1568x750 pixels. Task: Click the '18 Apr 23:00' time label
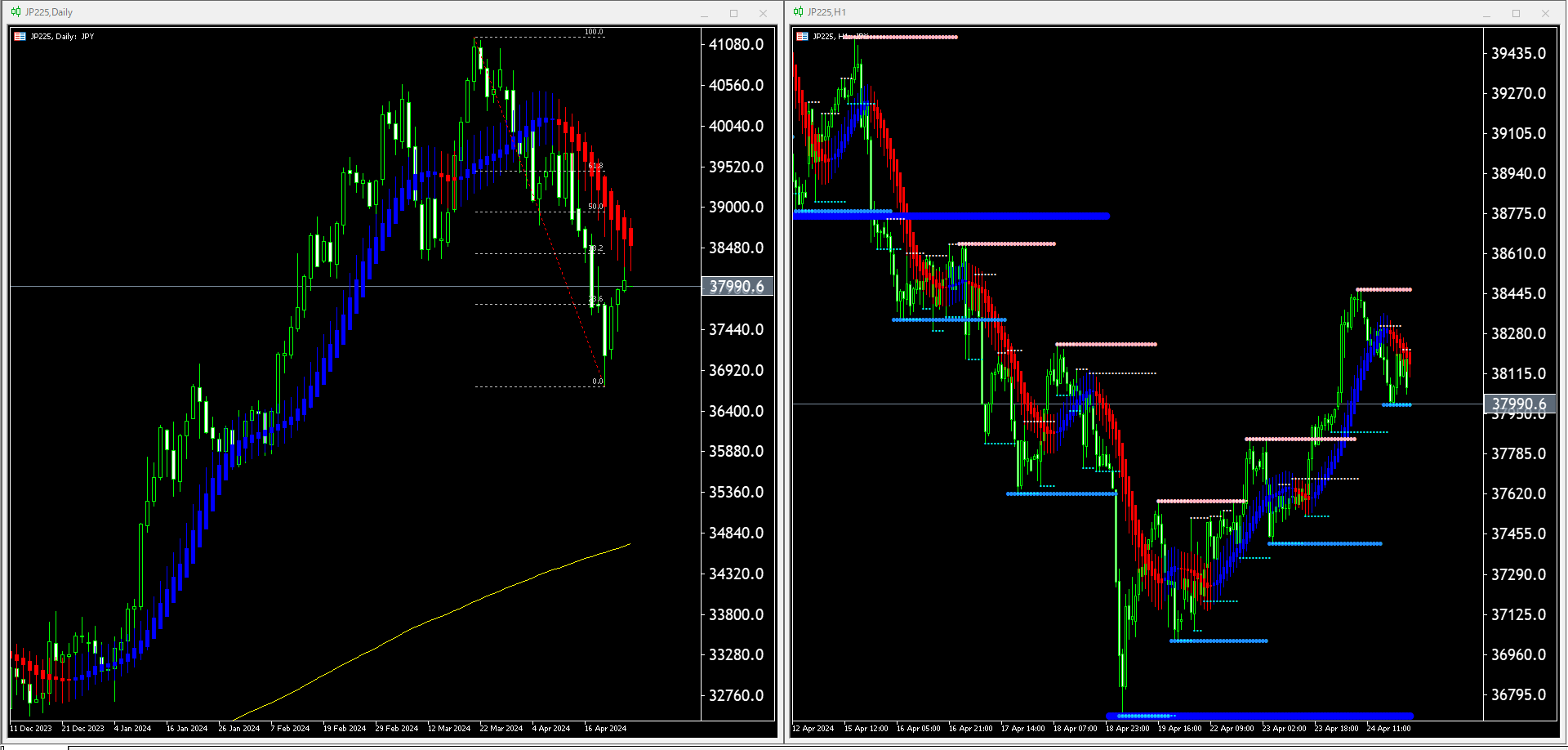coord(1127,729)
